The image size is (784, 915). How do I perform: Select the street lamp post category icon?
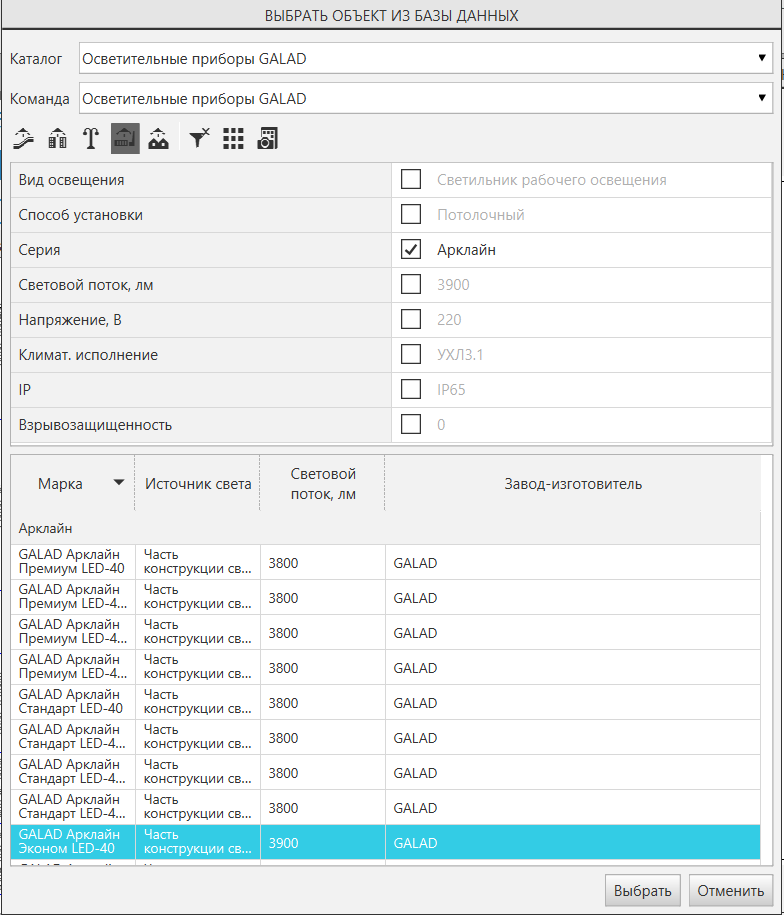pyautogui.click(x=91, y=139)
